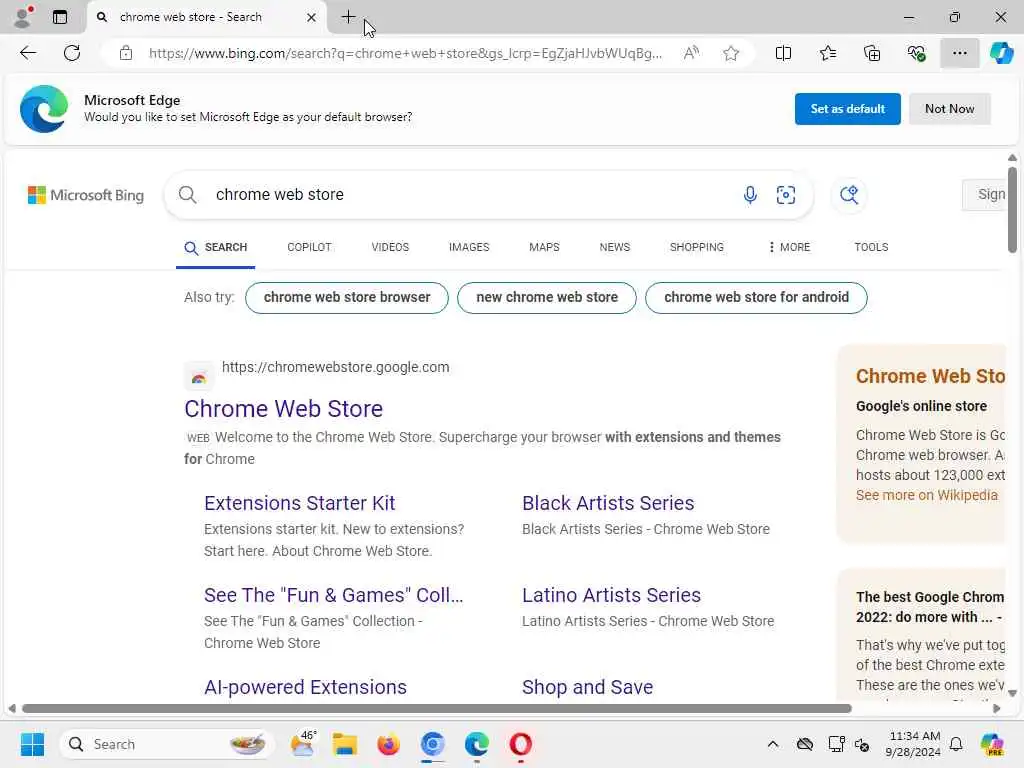
Task: Open Browser essentials heart icon
Action: pos(916,53)
